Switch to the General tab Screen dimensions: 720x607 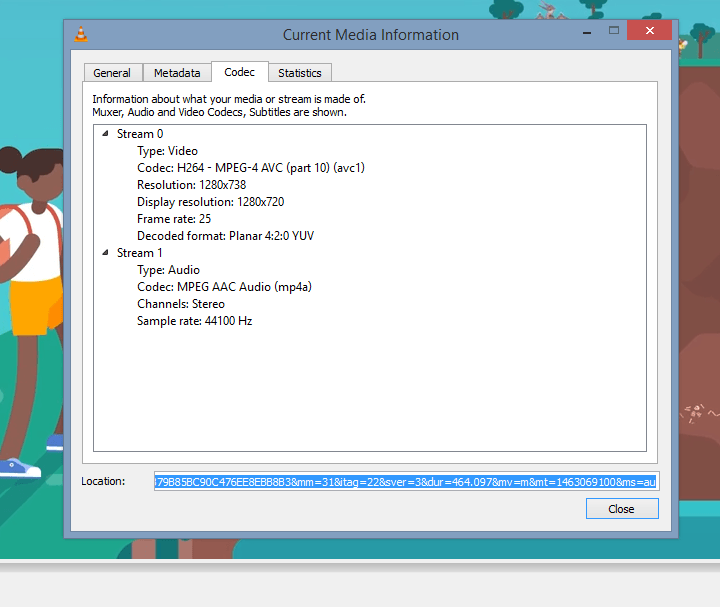[112, 73]
